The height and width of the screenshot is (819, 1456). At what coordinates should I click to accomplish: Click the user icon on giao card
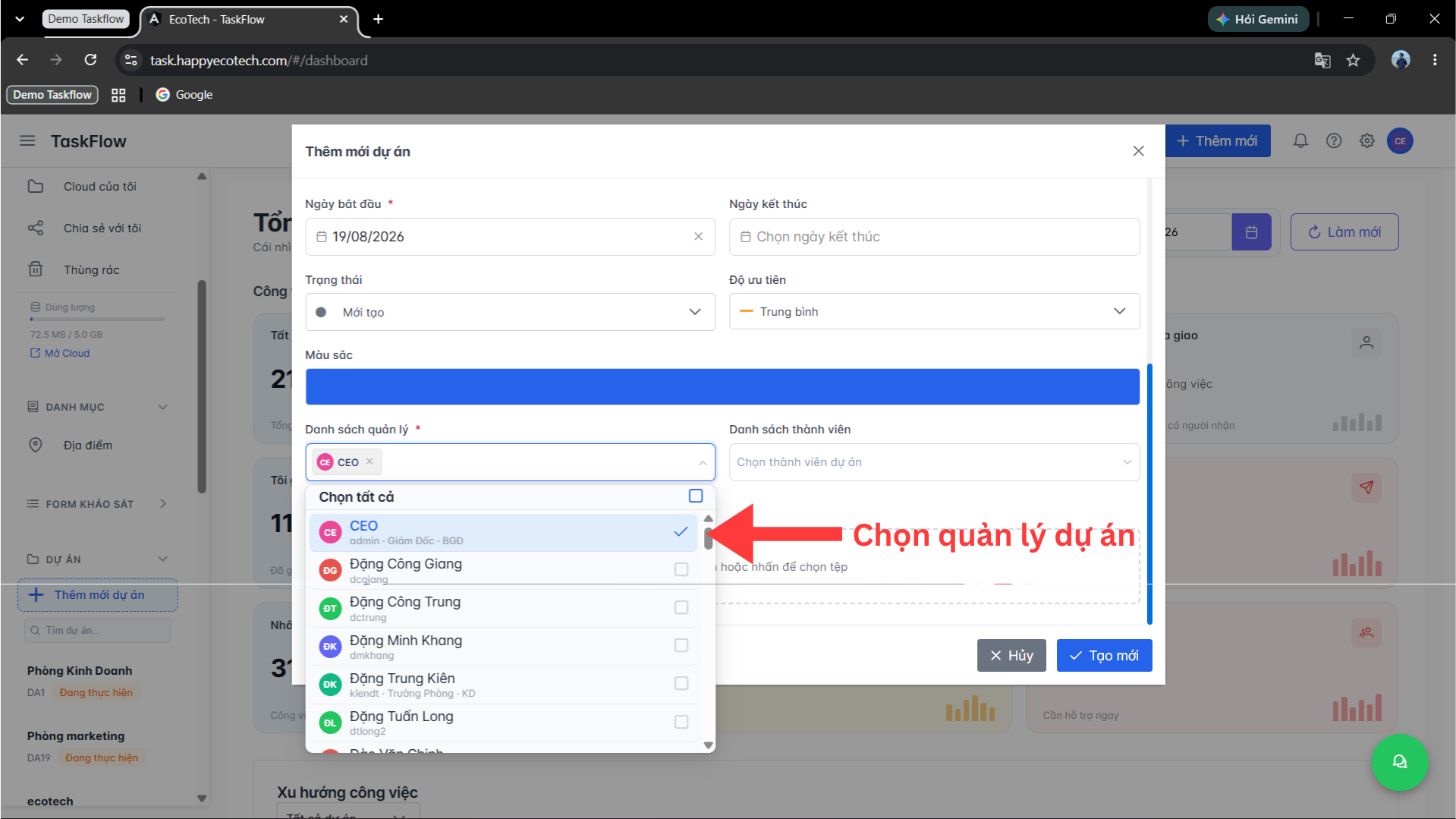(1366, 343)
